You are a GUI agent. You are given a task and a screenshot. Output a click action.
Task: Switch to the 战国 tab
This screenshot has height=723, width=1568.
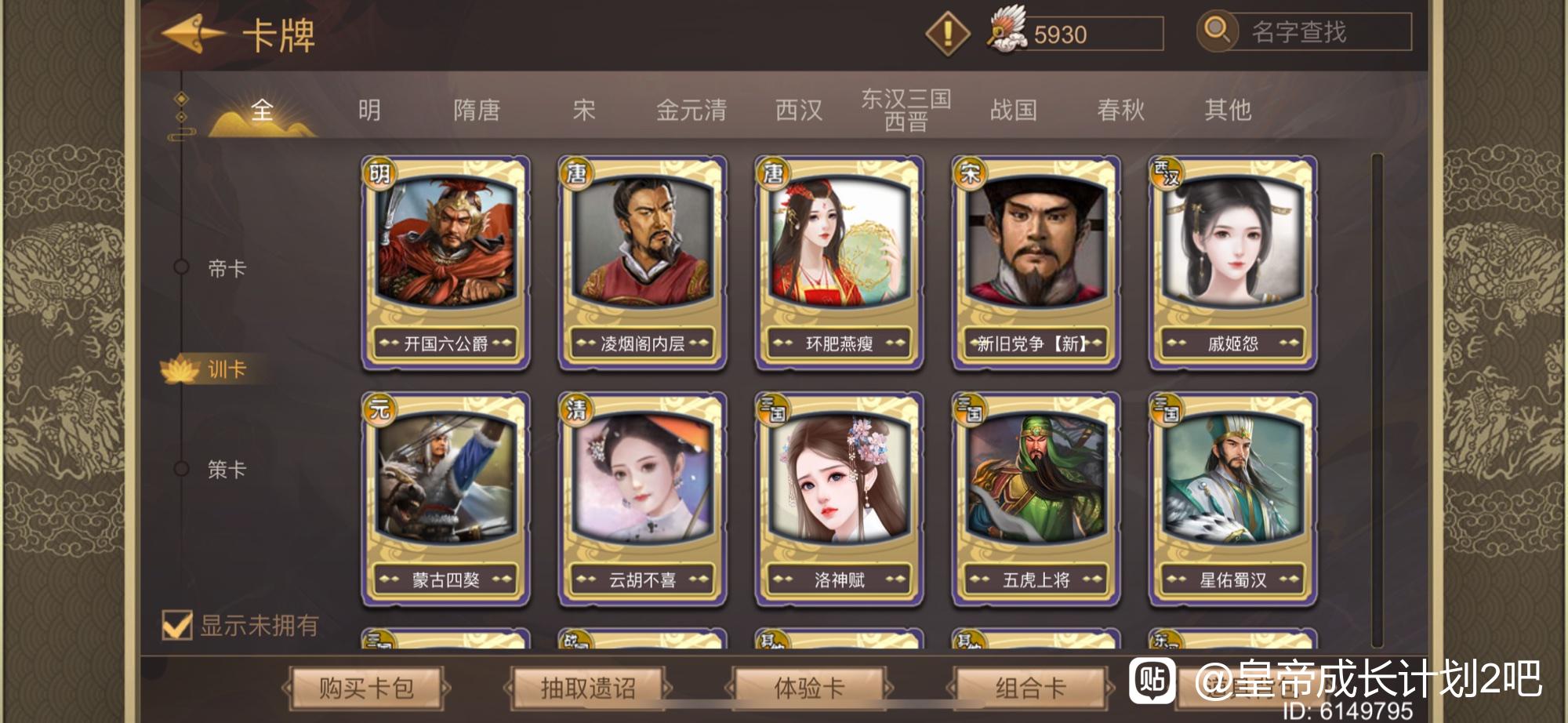pos(1014,110)
